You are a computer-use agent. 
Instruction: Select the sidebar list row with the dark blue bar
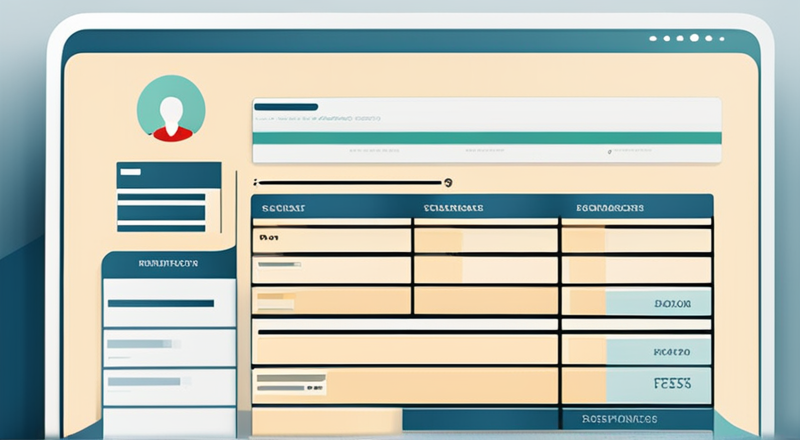tap(169, 303)
